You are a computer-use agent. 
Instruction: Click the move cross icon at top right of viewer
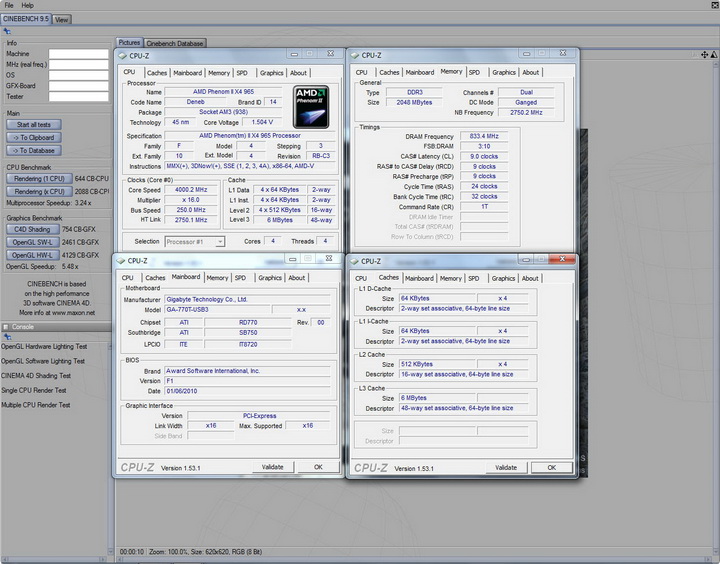704,55
